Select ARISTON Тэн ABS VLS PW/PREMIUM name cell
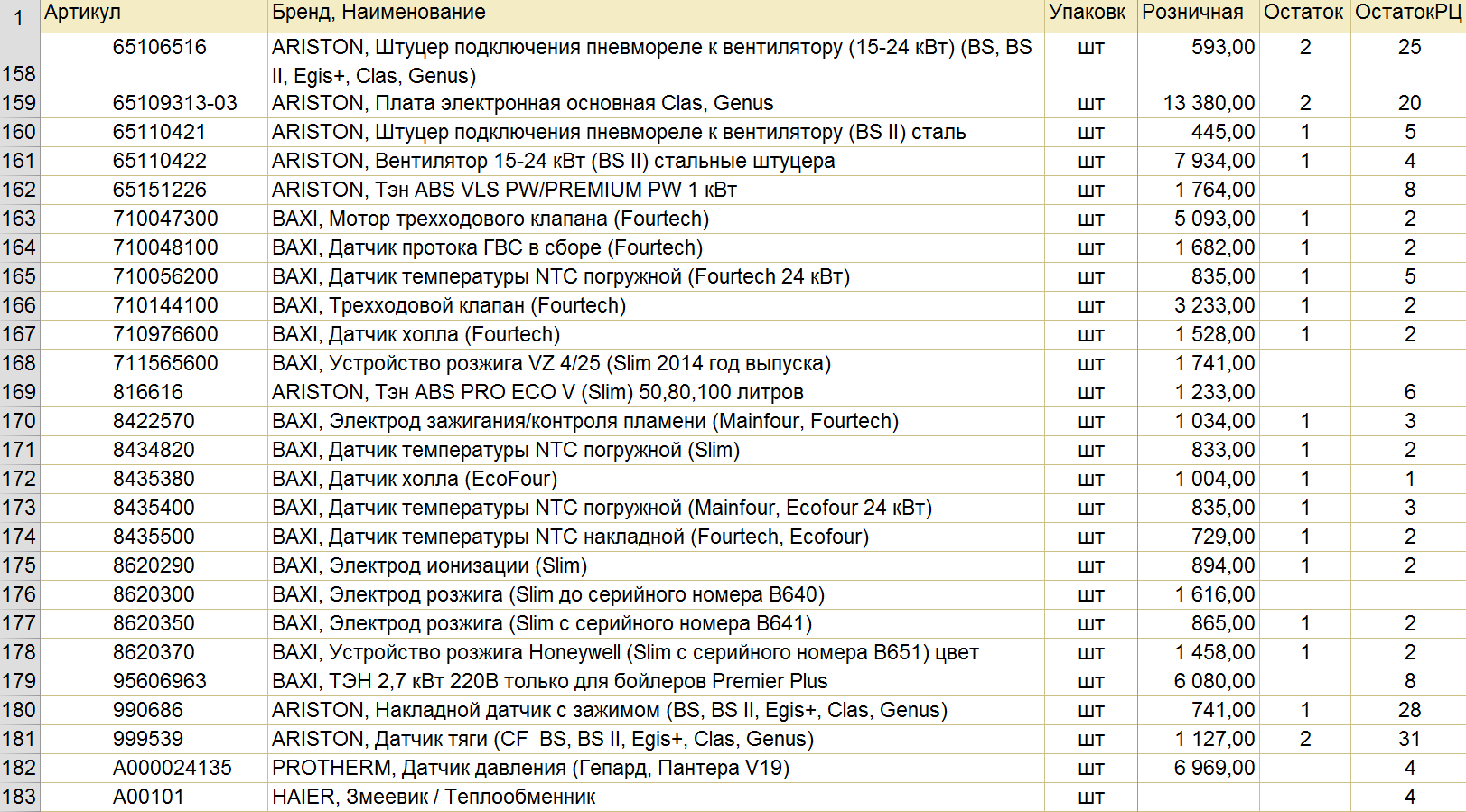Screen dimensions: 1466x812 pyautogui.click(x=656, y=190)
